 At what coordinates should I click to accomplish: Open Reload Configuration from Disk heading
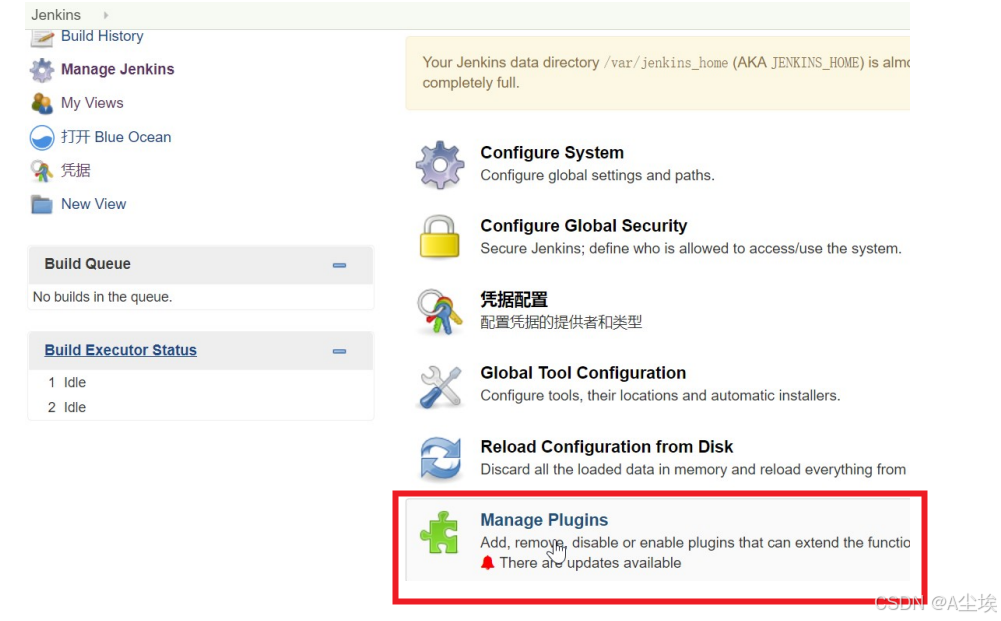pos(606,446)
